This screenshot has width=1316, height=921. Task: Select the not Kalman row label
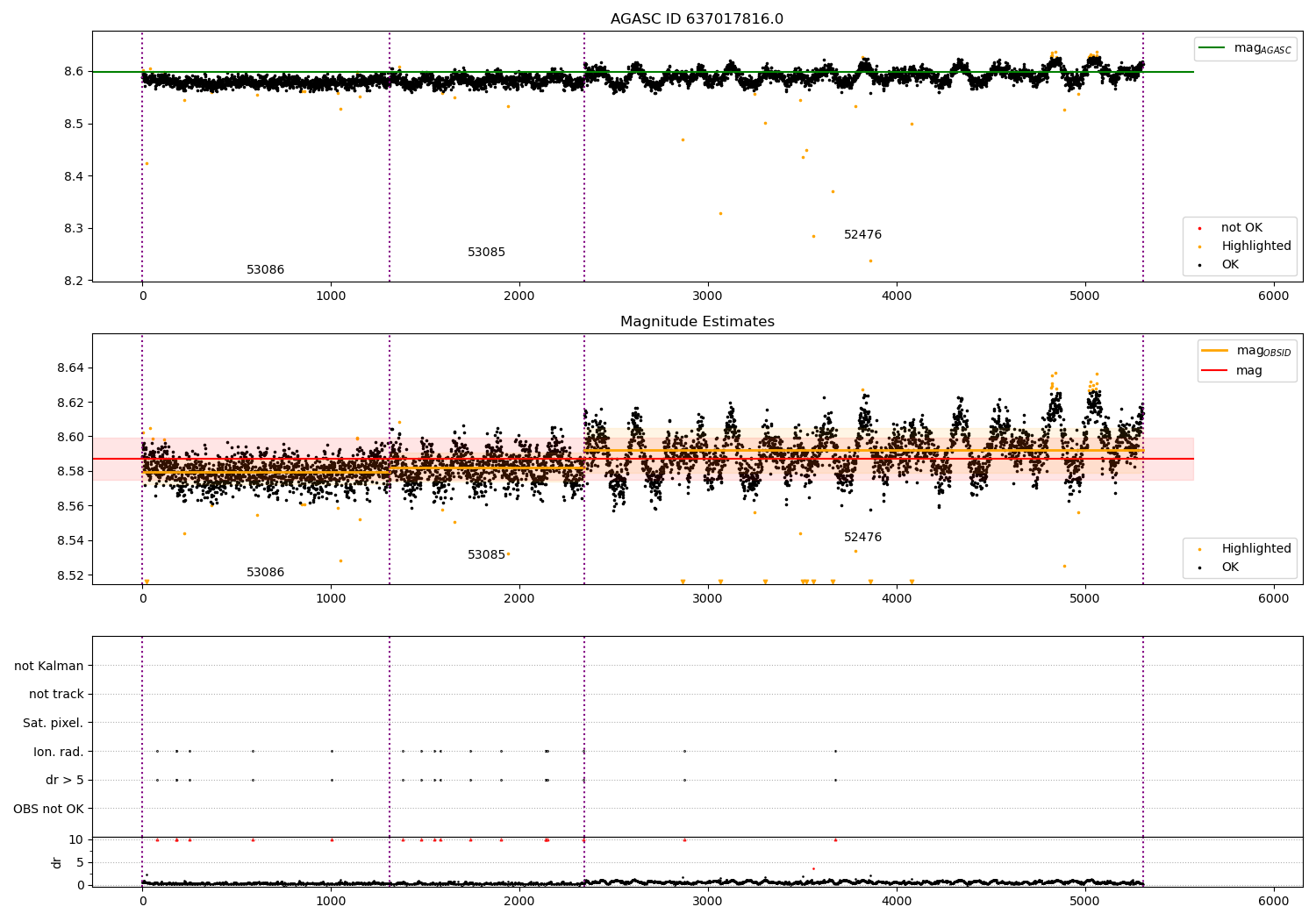pos(49,667)
